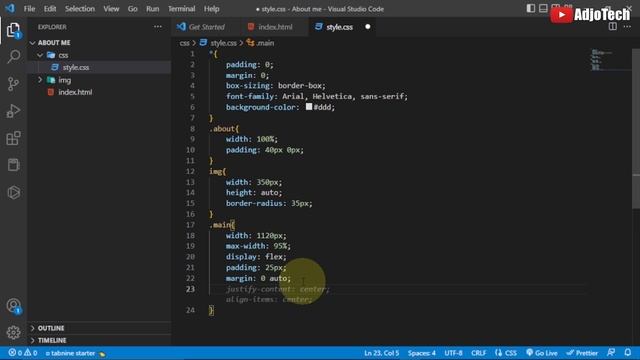Open the Edit menu
This screenshot has height=360, width=640.
click(50, 9)
